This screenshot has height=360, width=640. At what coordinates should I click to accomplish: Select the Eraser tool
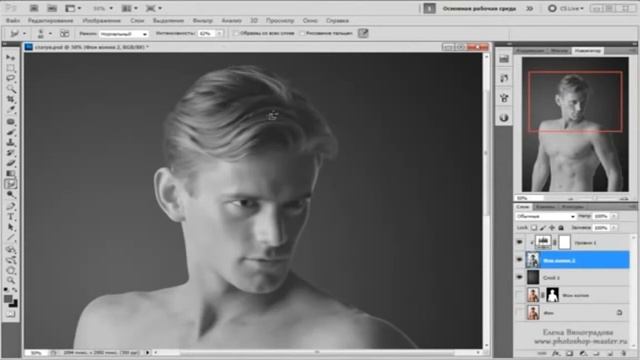(x=11, y=164)
